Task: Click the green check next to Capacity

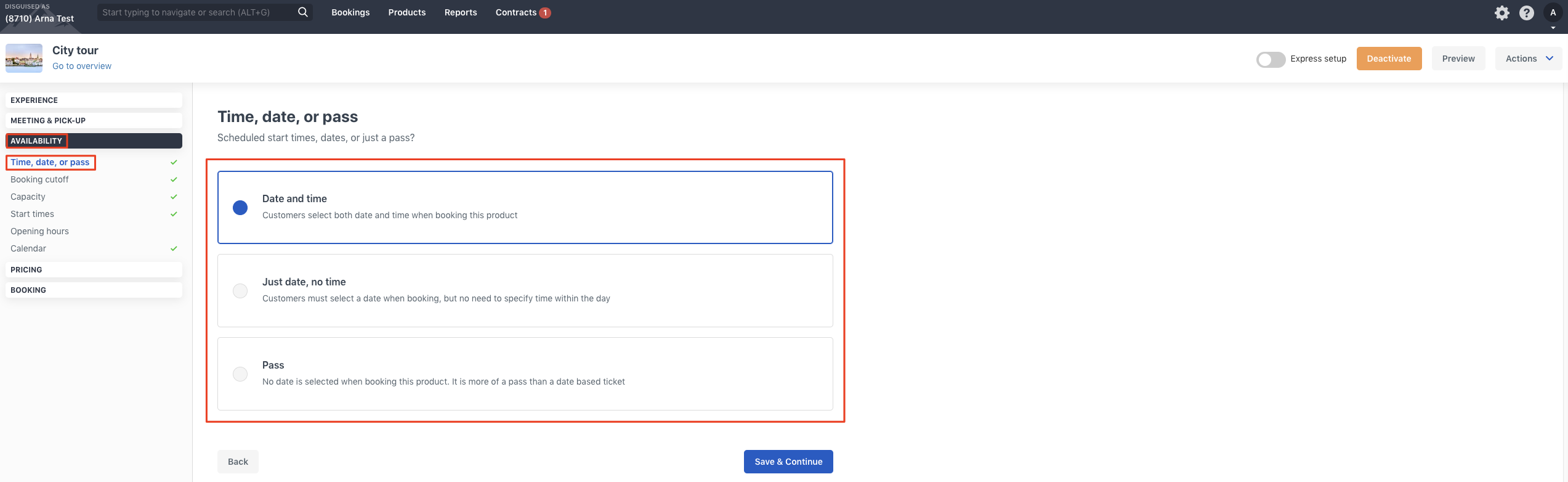Action: (174, 197)
